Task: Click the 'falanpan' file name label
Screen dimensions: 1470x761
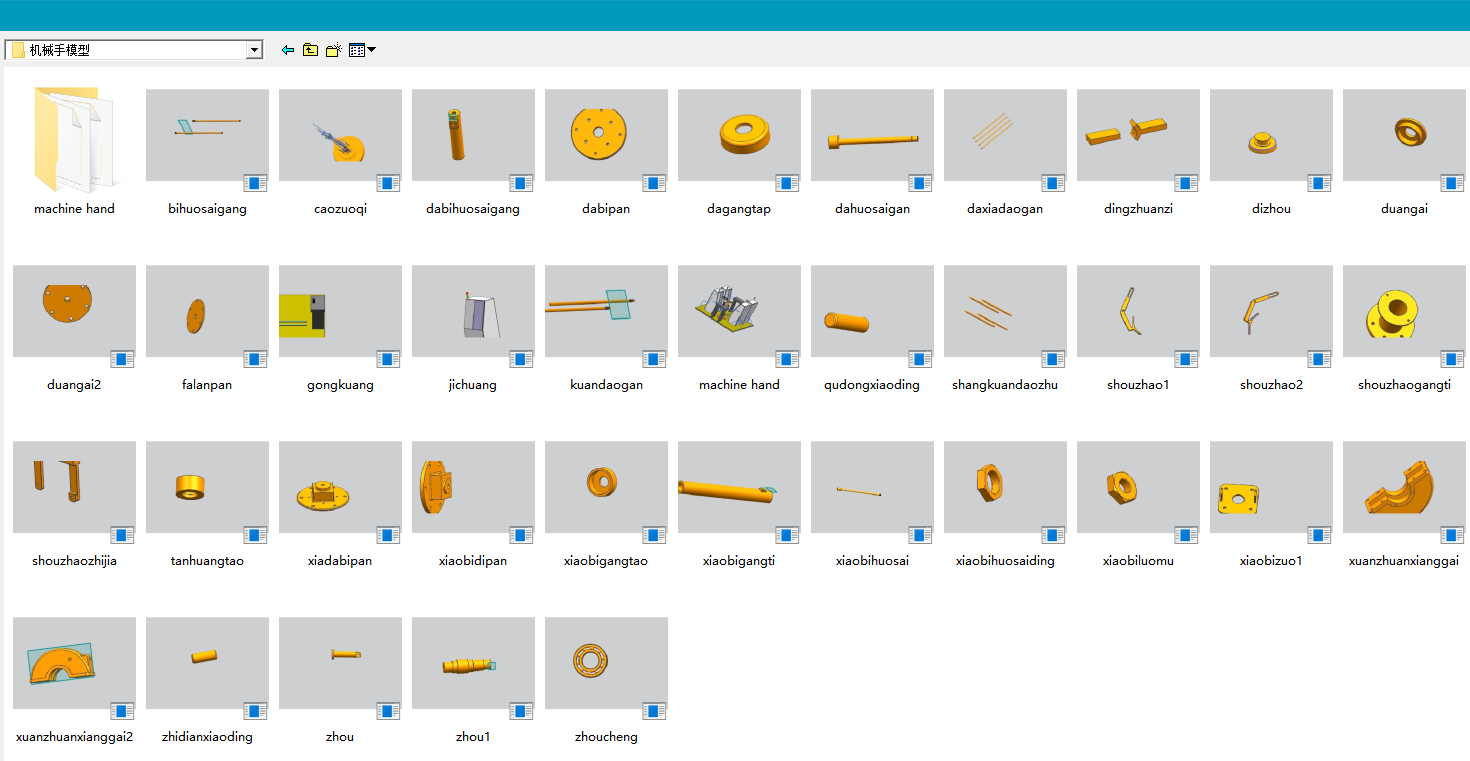Action: pyautogui.click(x=207, y=385)
